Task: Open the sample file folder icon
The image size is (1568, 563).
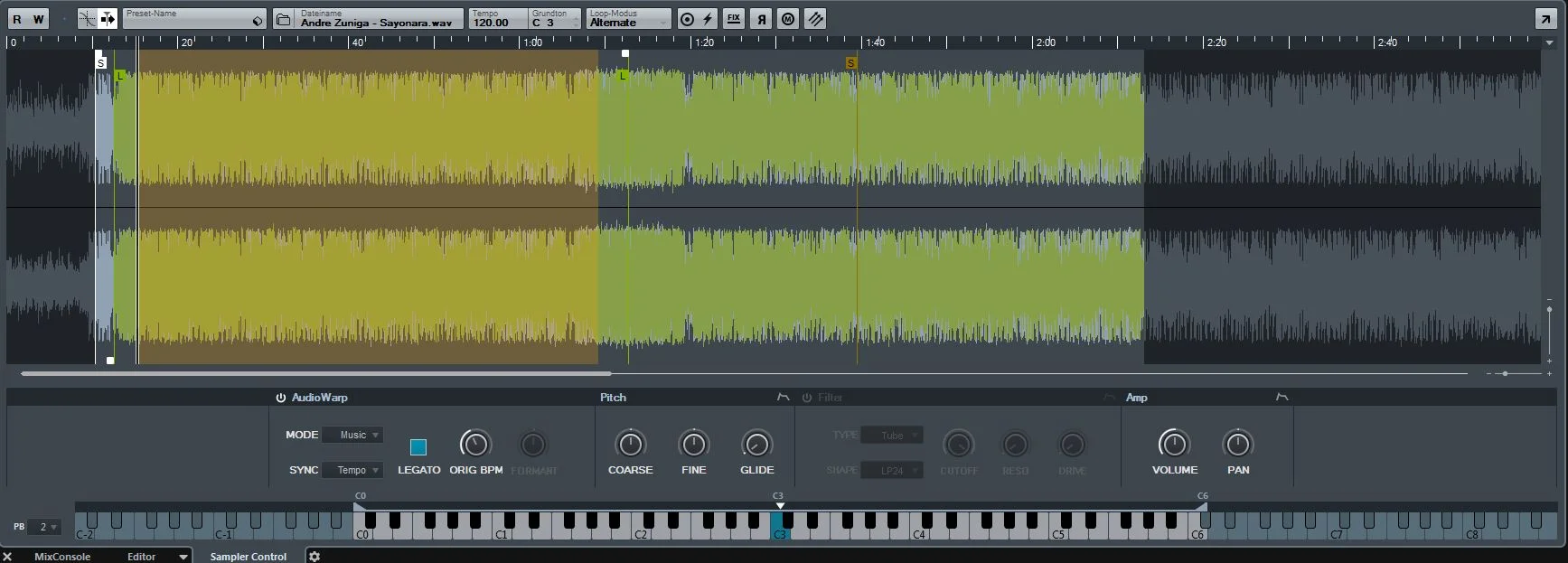Action: point(283,19)
